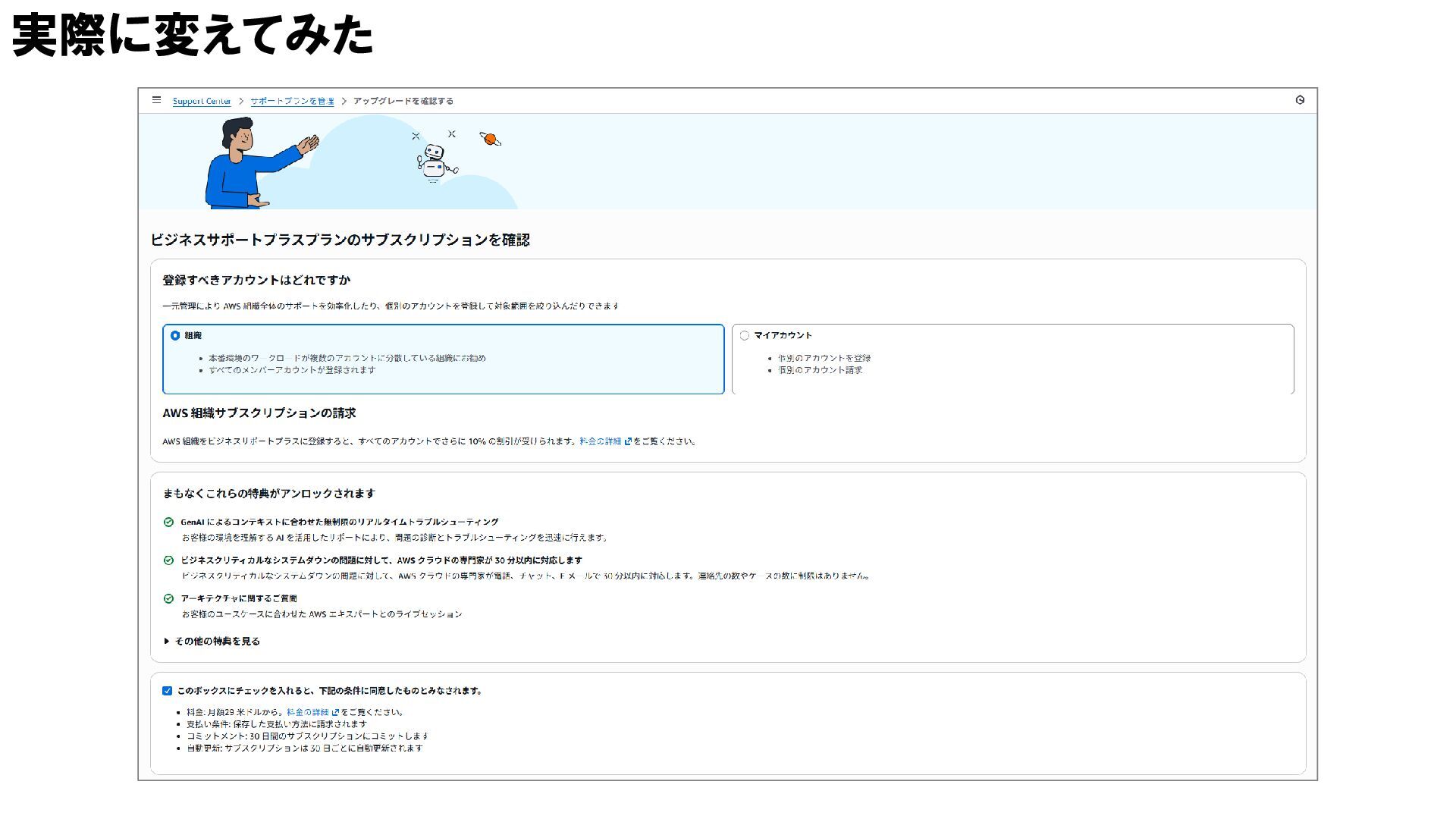Image resolution: width=1456 pixels, height=819 pixels.
Task: Open the hamburger navigation menu
Action: (156, 100)
